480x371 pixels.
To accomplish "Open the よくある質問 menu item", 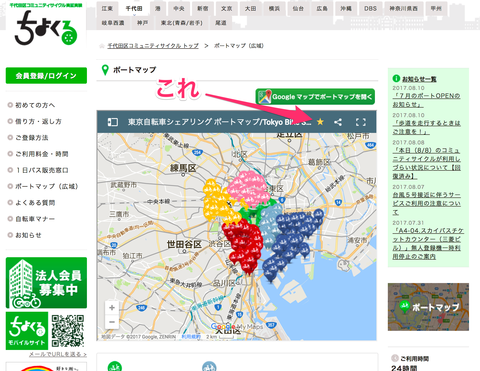I will point(35,203).
